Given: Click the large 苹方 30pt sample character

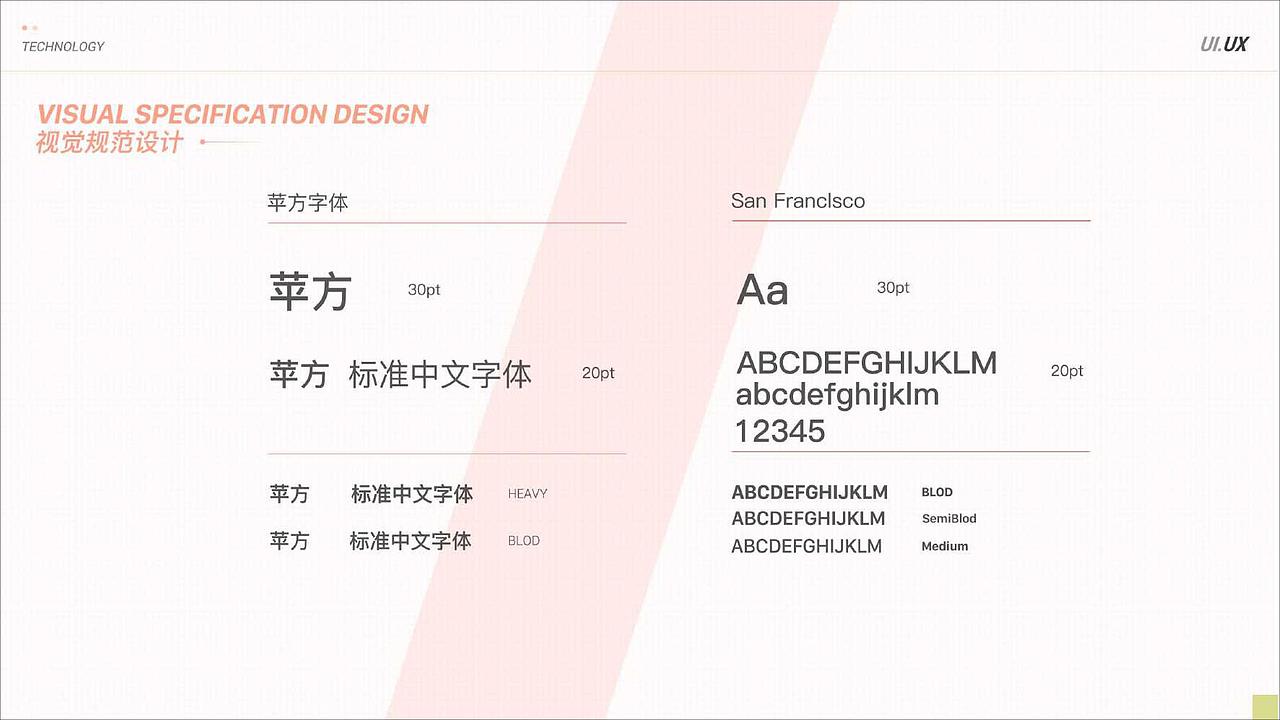Looking at the screenshot, I should pos(309,291).
